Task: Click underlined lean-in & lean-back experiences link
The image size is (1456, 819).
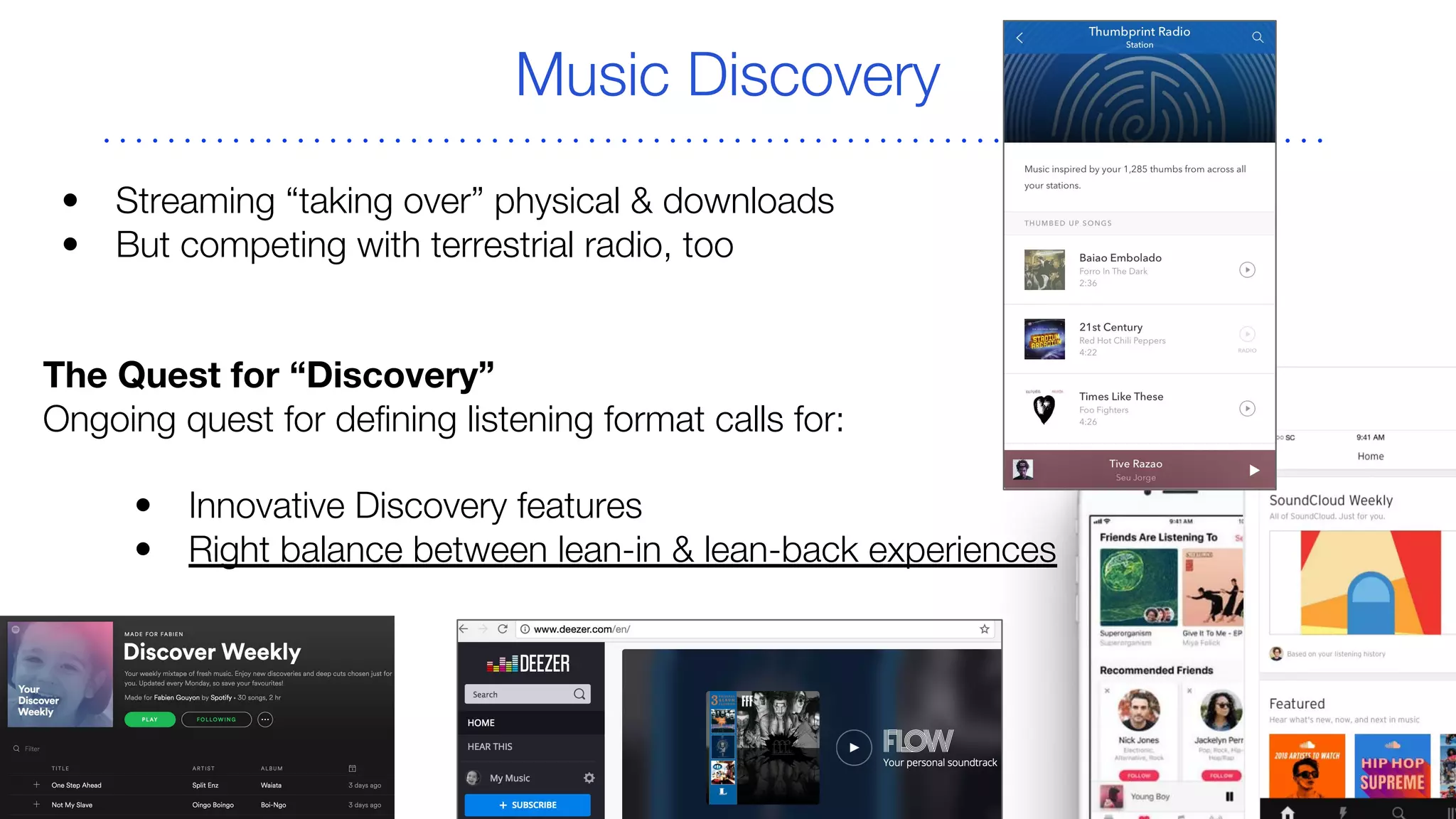Action: tap(622, 550)
